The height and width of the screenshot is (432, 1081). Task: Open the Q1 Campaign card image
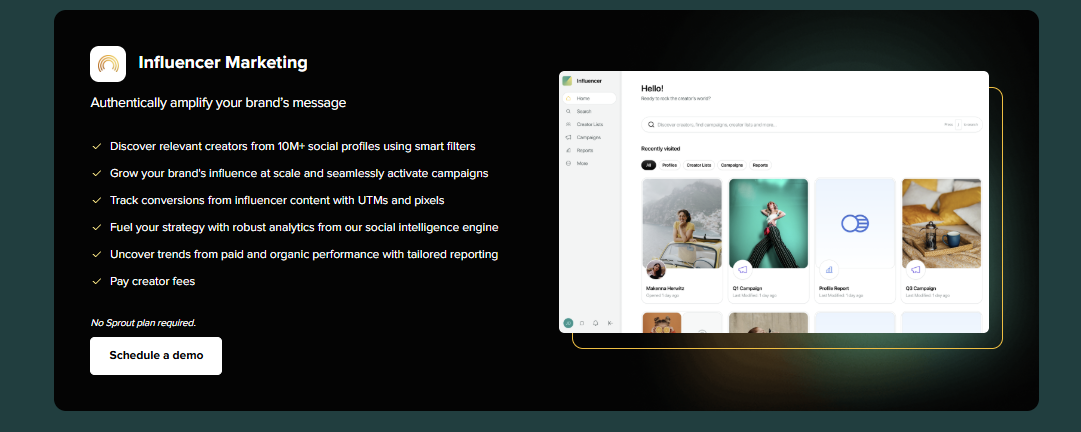(768, 223)
